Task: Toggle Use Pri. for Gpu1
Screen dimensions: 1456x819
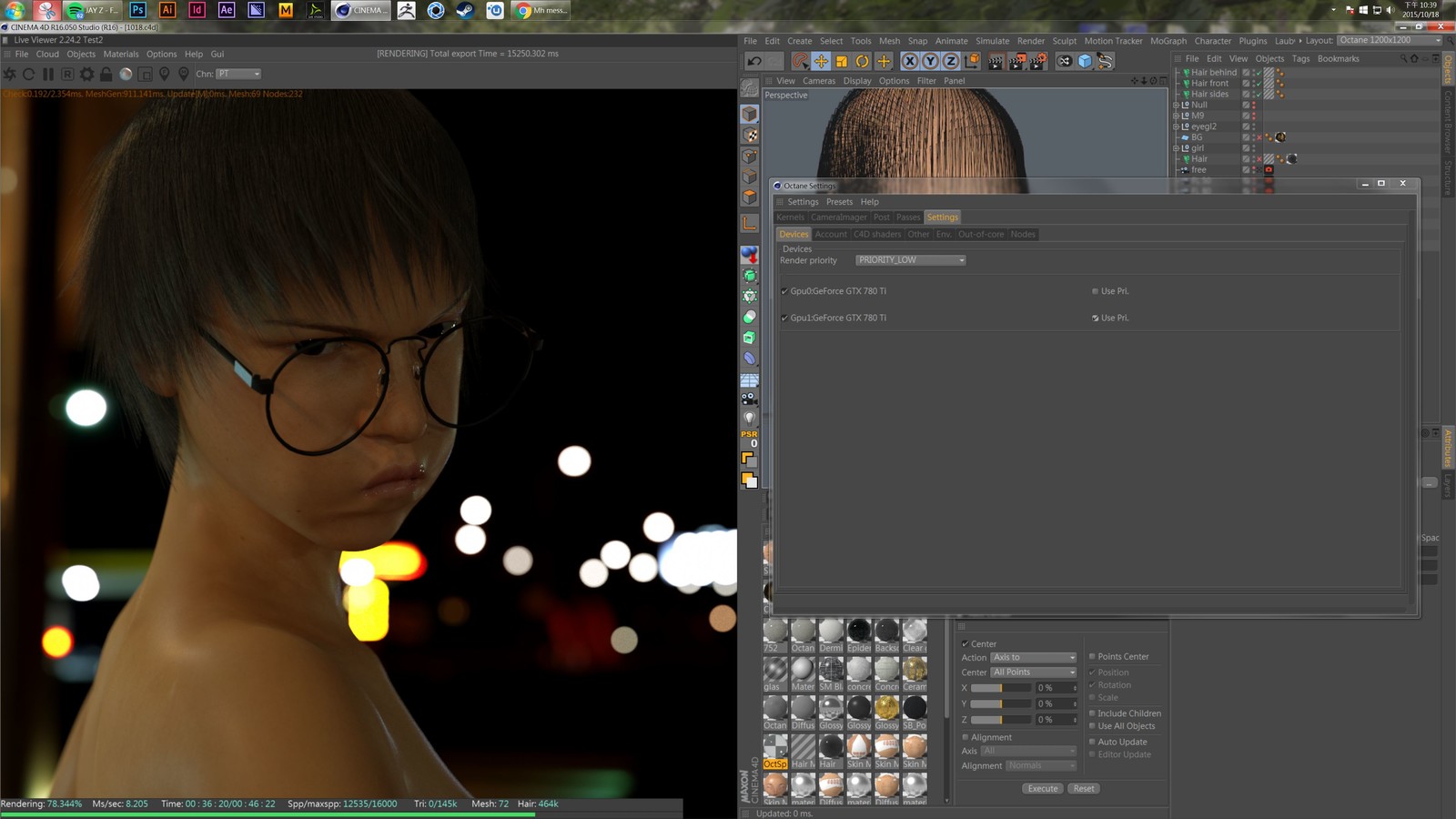Action: pyautogui.click(x=1095, y=318)
